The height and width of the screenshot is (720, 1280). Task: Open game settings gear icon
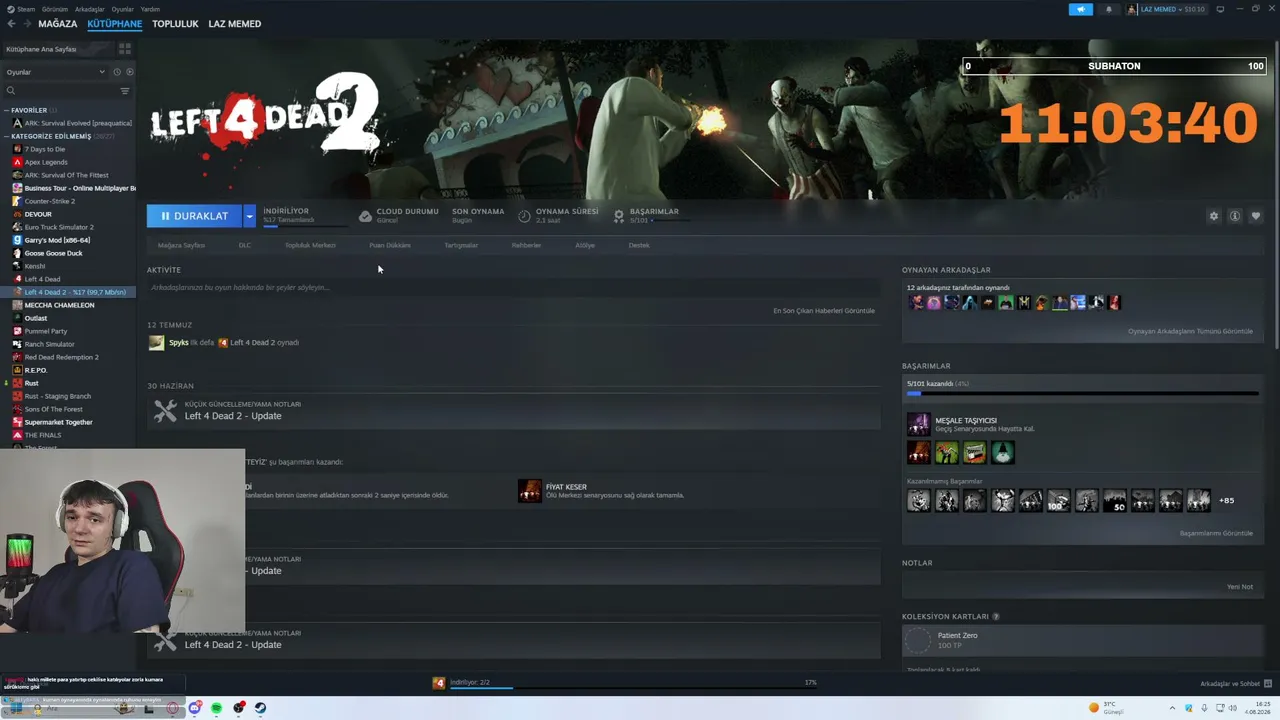[1214, 216]
